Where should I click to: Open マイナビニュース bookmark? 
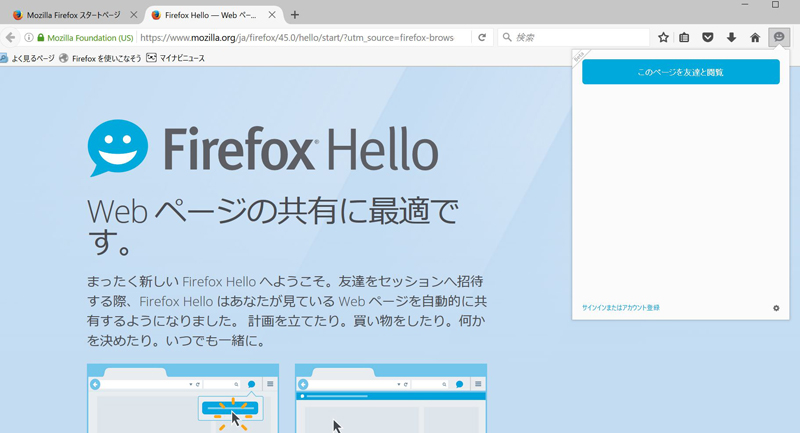[x=176, y=58]
